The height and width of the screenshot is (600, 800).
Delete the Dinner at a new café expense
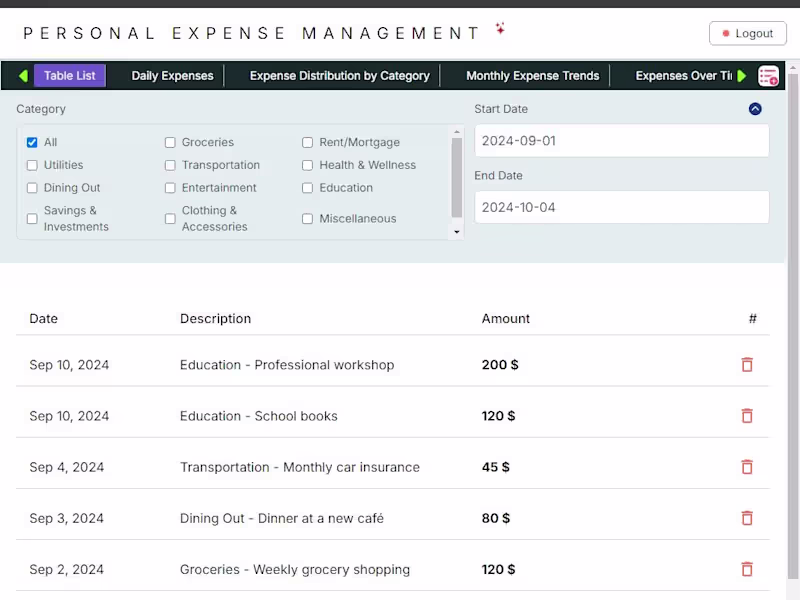tap(747, 518)
